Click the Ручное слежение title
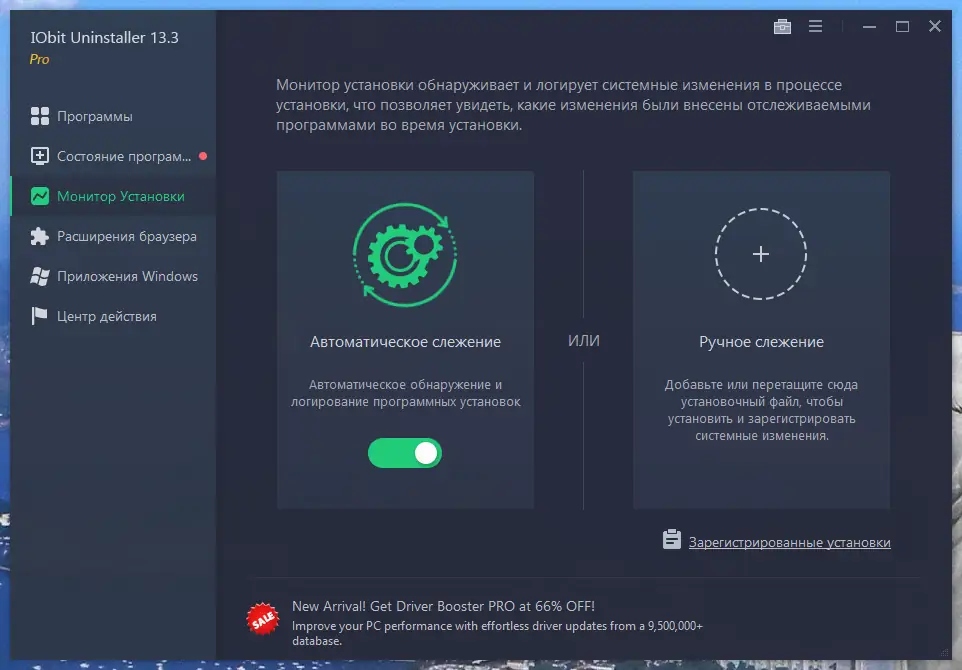 (x=761, y=342)
